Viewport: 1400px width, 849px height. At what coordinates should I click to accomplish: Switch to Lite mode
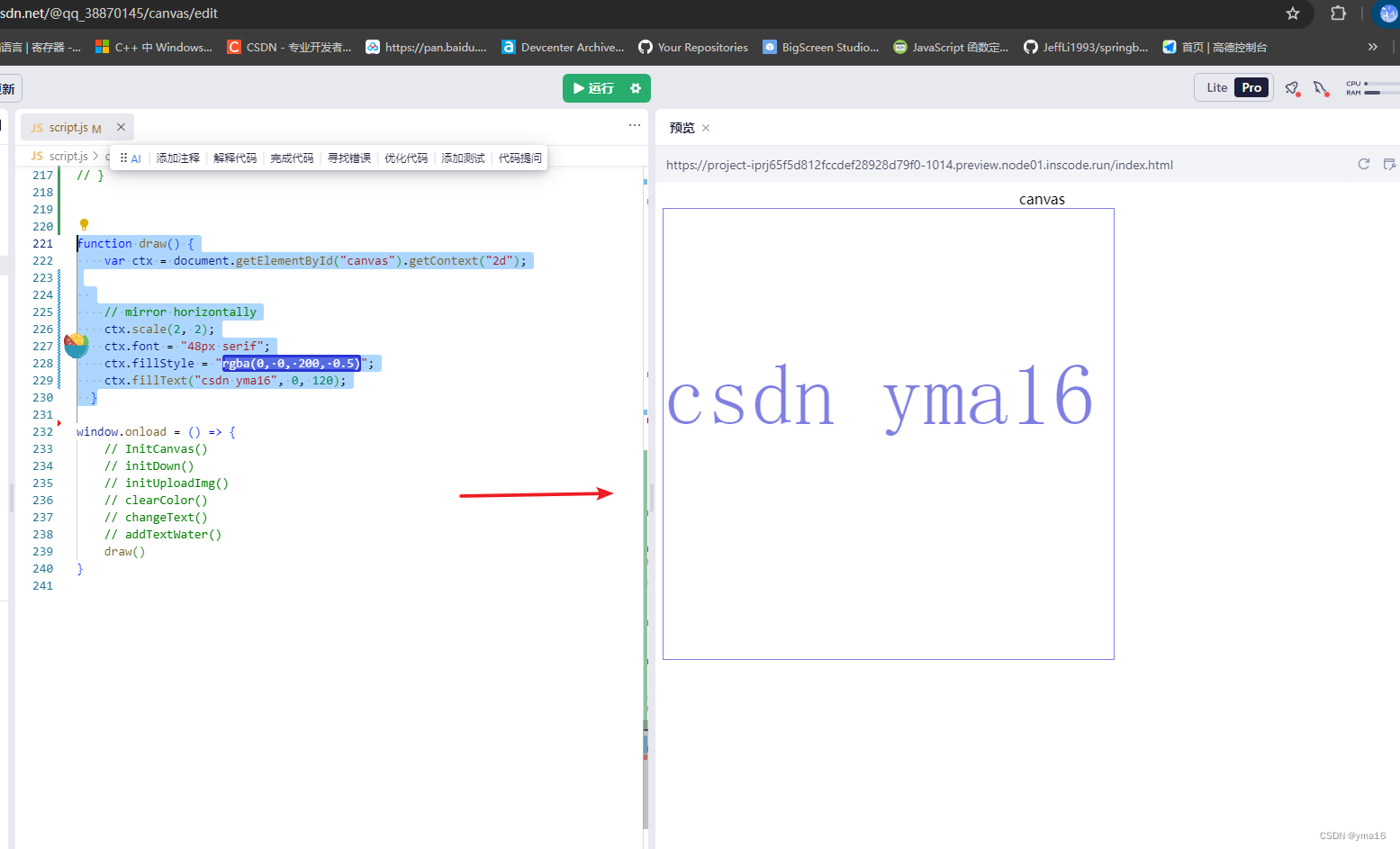pos(1217,87)
